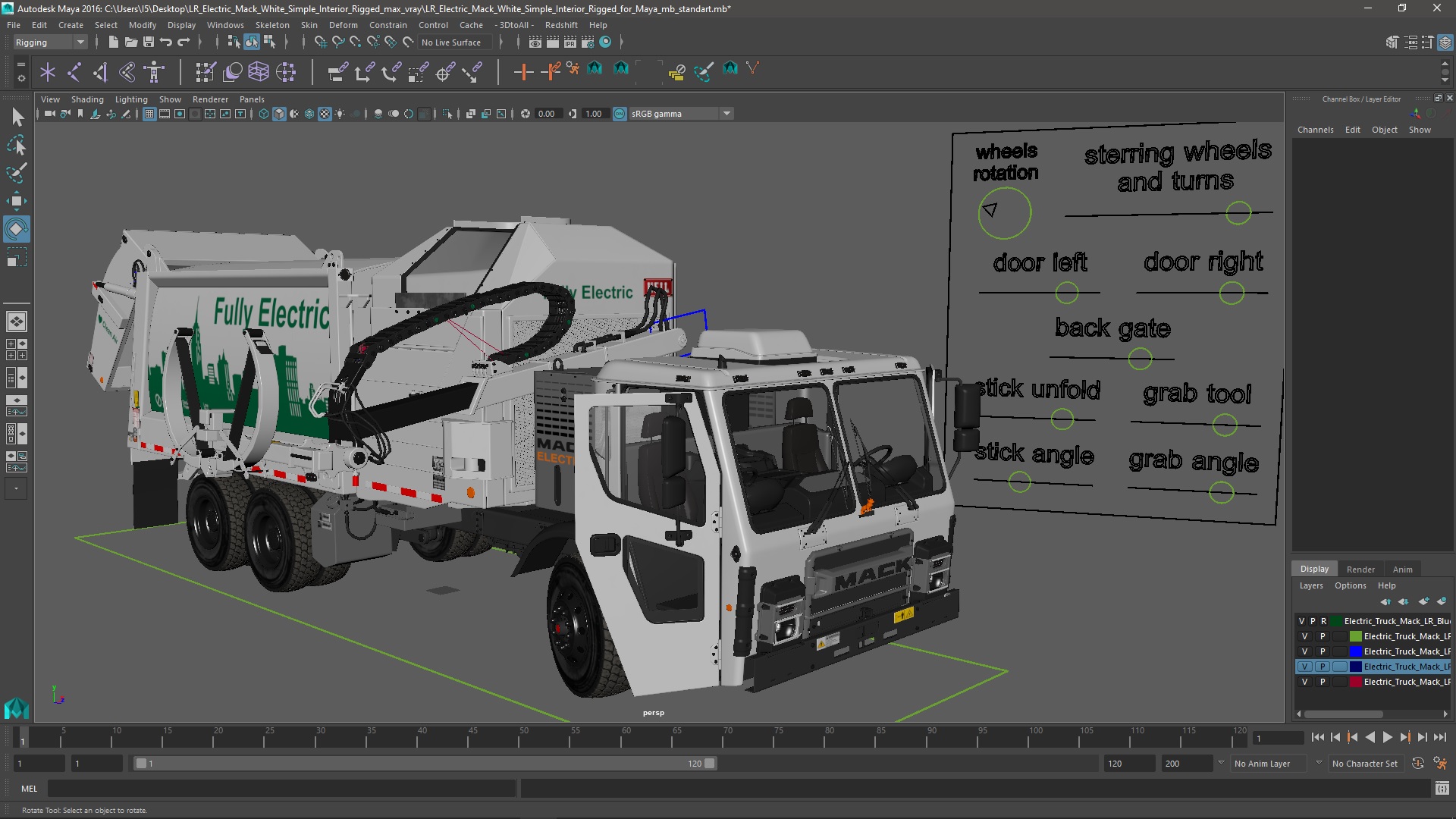Viewport: 1456px width, 819px height.
Task: Click the Point Constraint shelf icon
Action: coord(364,72)
